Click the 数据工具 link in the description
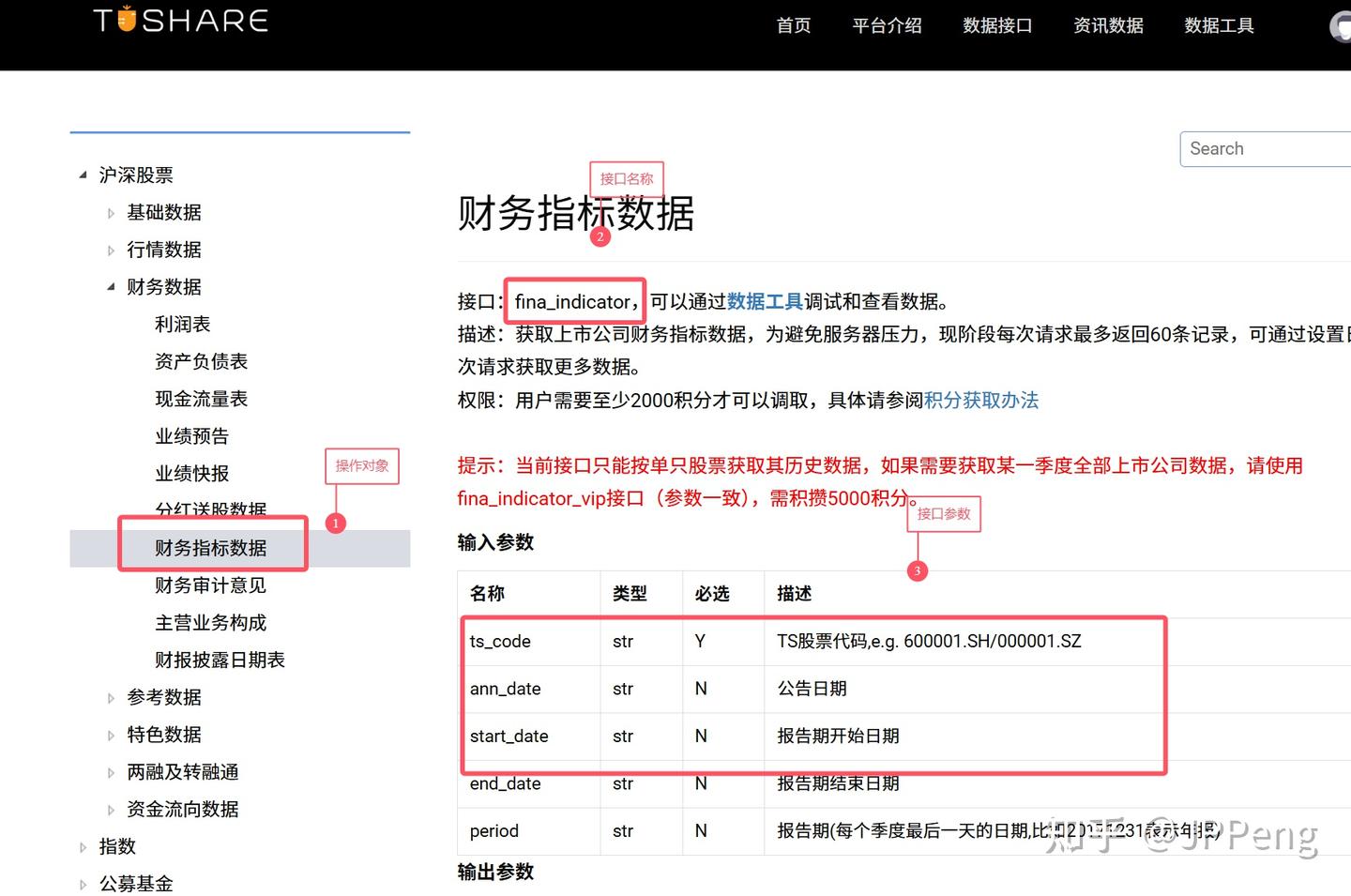The height and width of the screenshot is (896, 1351). click(x=764, y=301)
